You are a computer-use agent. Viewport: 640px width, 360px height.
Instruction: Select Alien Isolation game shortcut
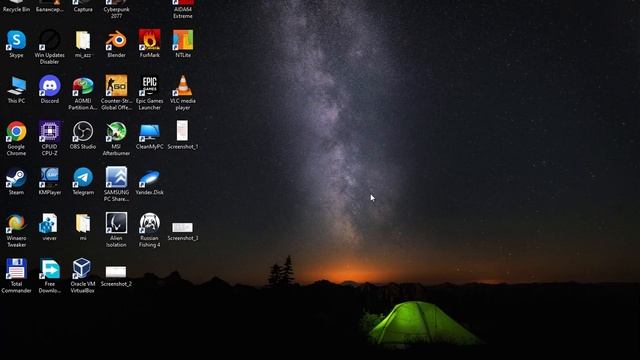(x=116, y=230)
